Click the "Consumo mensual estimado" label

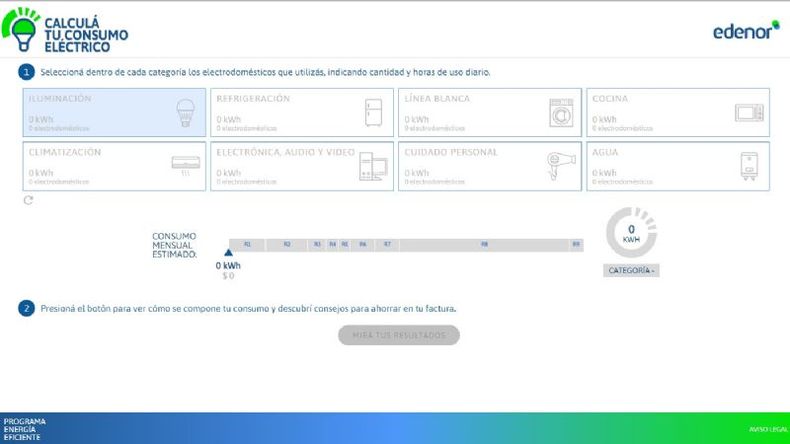[x=174, y=245]
